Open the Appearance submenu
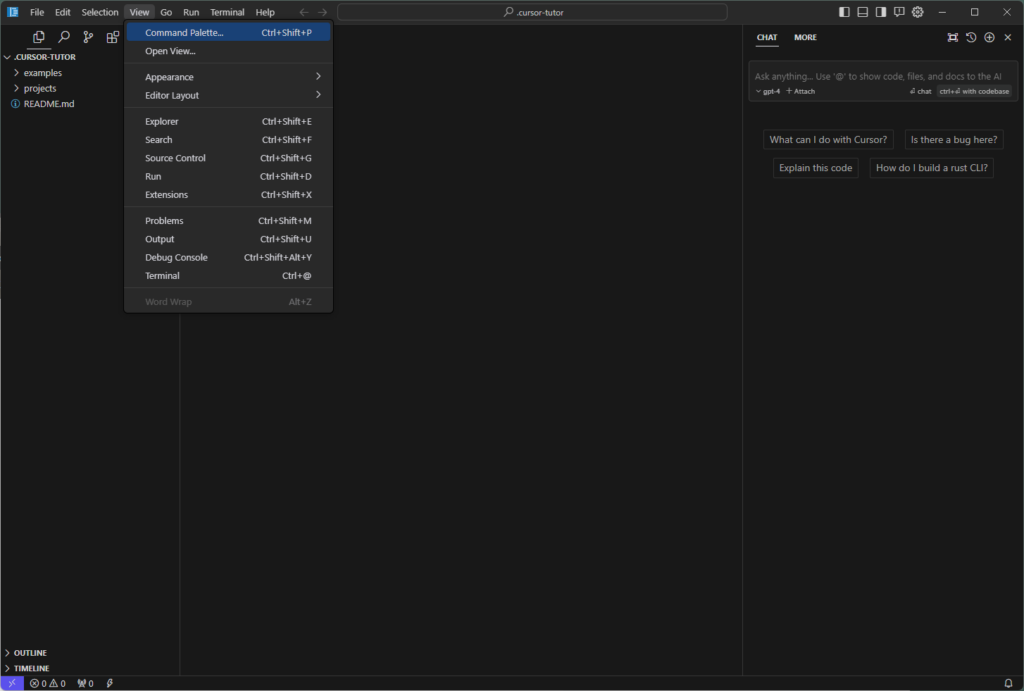The width and height of the screenshot is (1024, 691). 229,76
